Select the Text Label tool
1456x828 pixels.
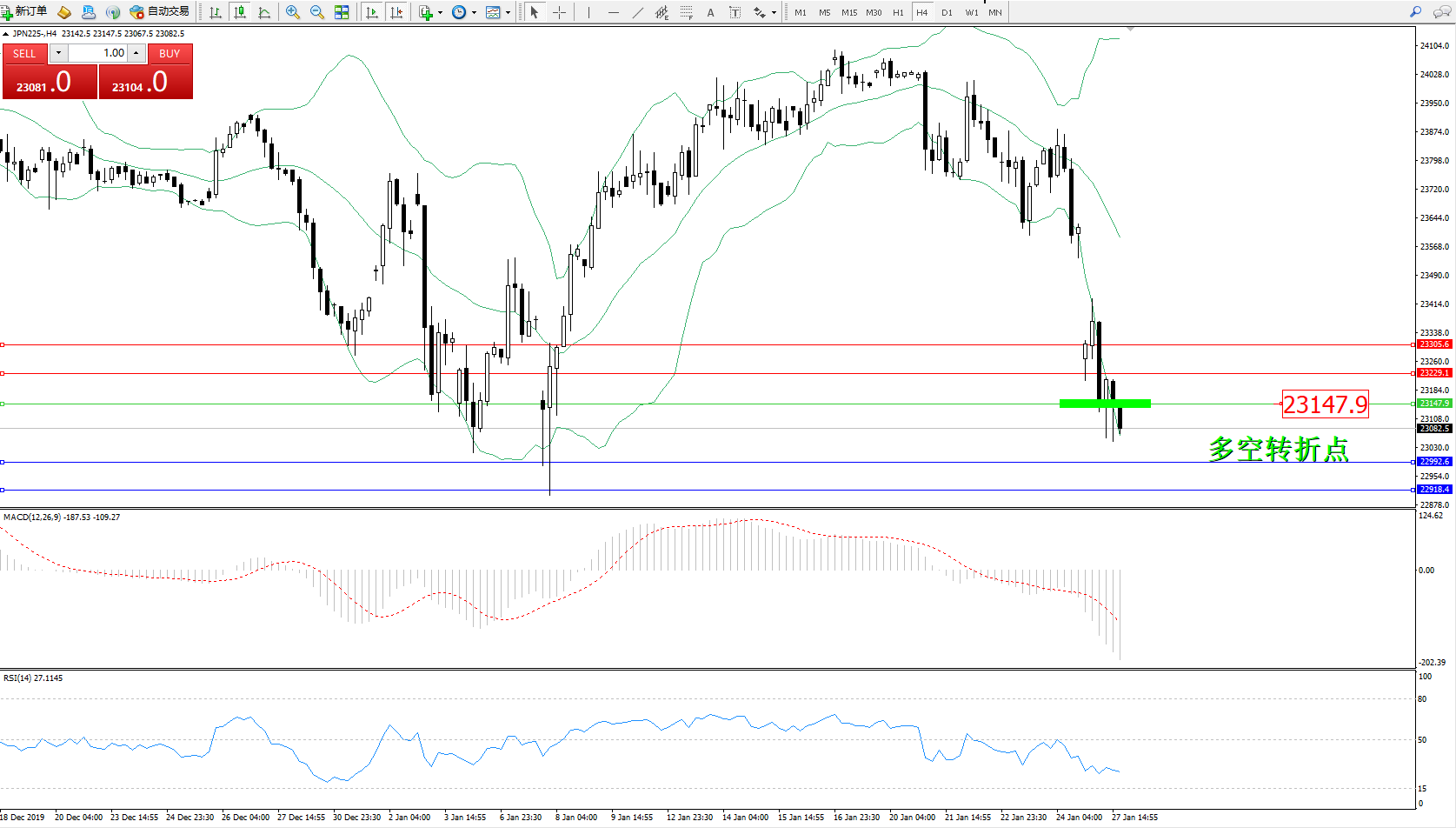735,12
